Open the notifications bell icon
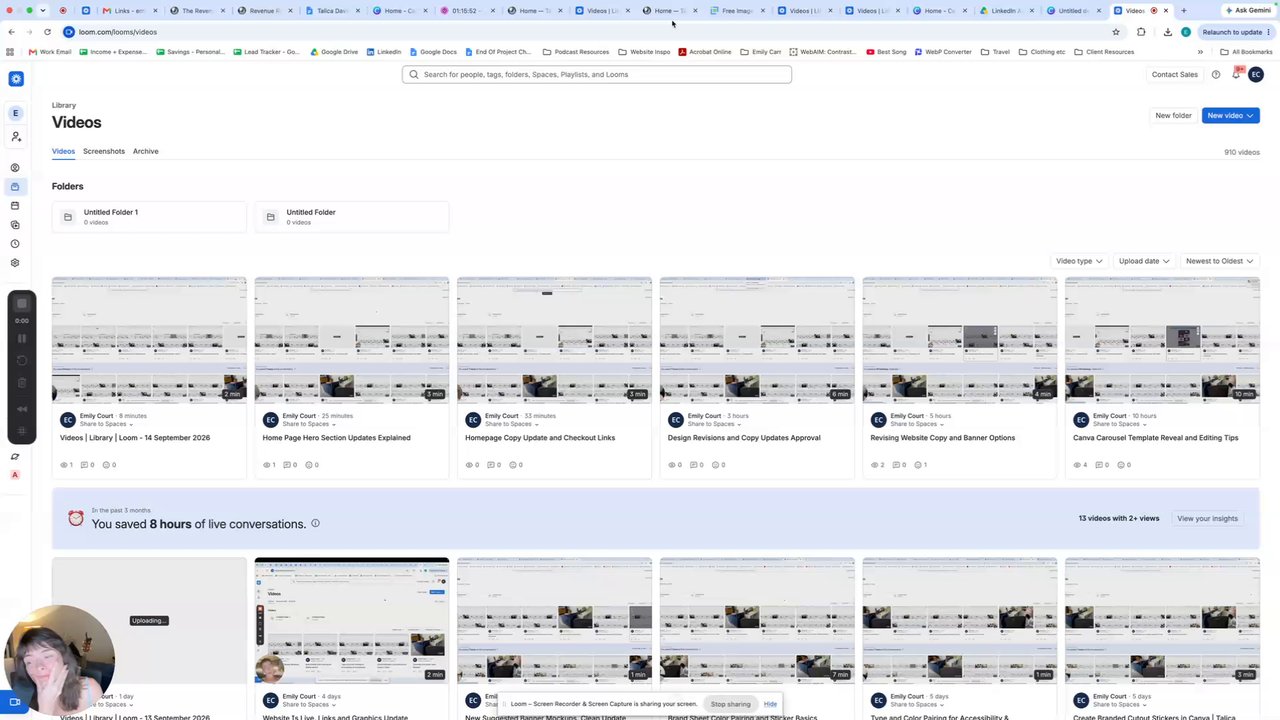Viewport: 1280px width, 720px height. pyautogui.click(x=1236, y=74)
